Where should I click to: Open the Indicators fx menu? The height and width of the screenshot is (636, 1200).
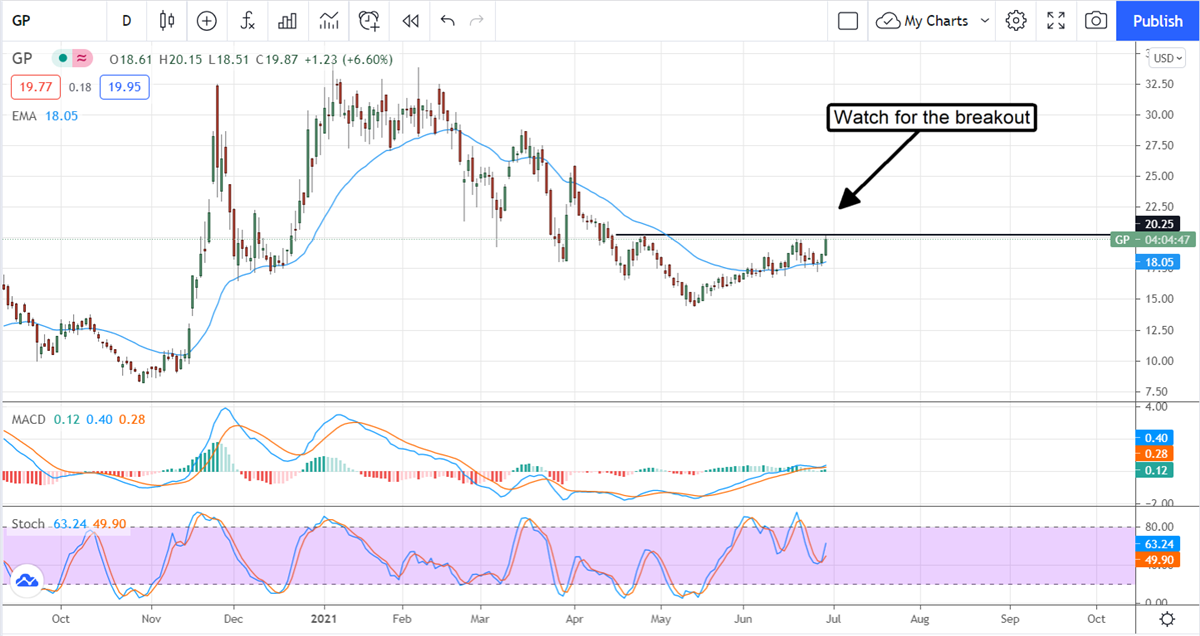(x=246, y=20)
